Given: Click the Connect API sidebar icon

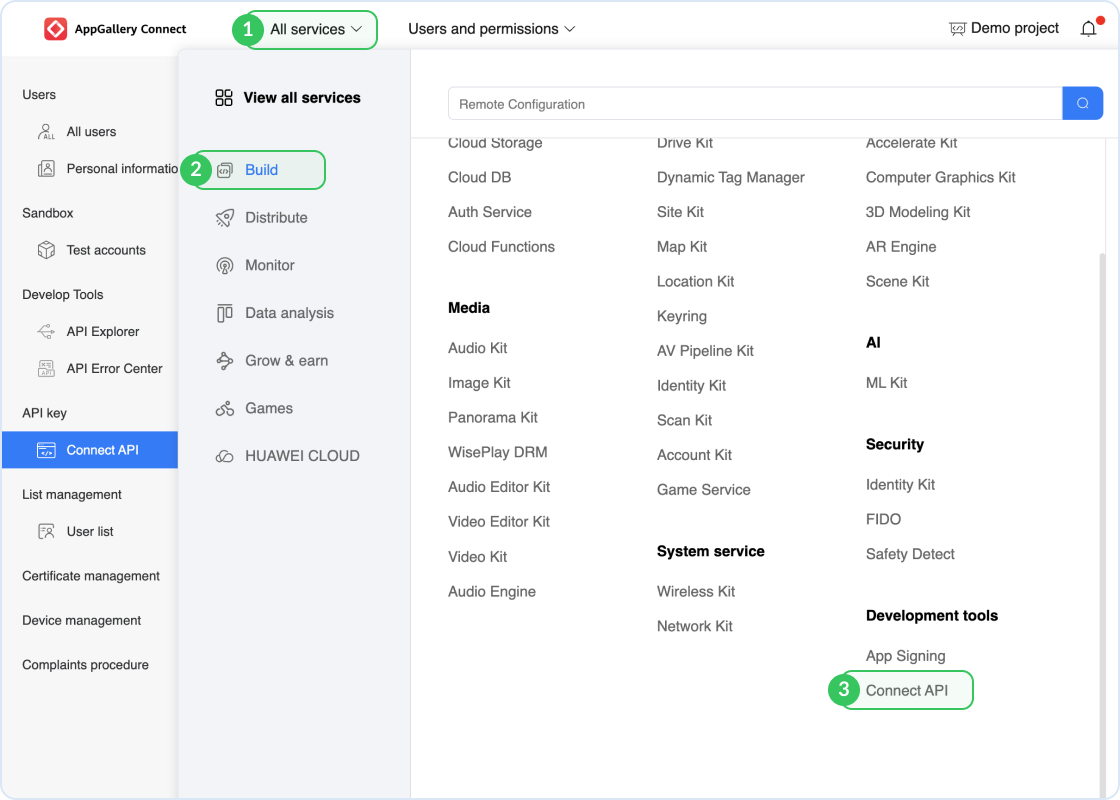Looking at the screenshot, I should pyautogui.click(x=46, y=450).
